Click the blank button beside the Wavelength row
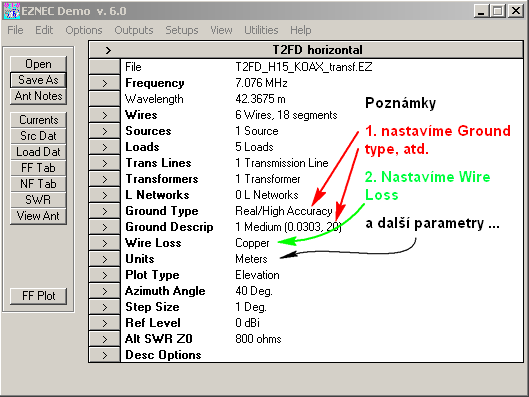 (x=105, y=99)
